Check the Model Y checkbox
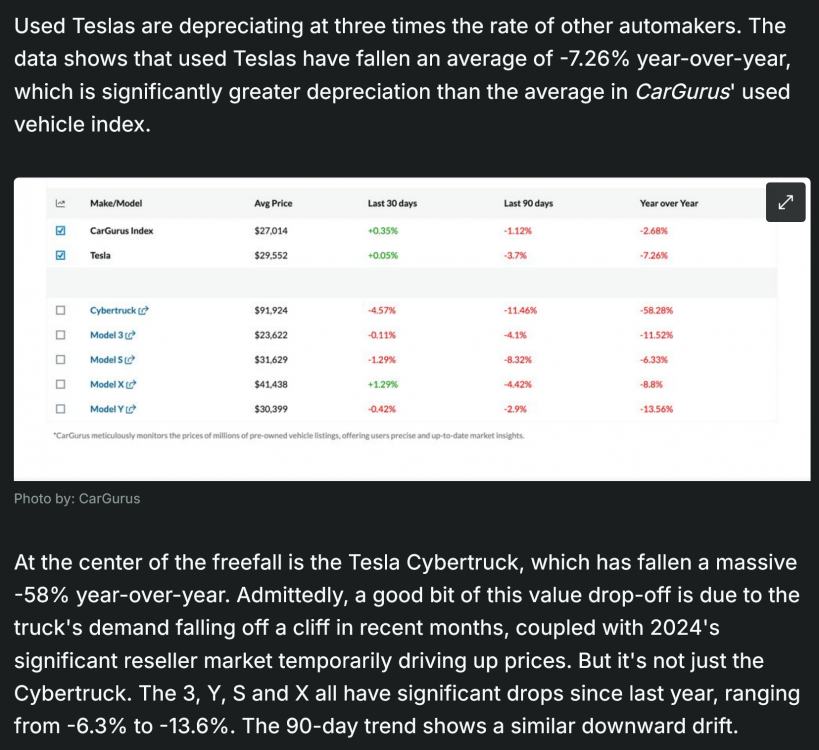 (60, 409)
